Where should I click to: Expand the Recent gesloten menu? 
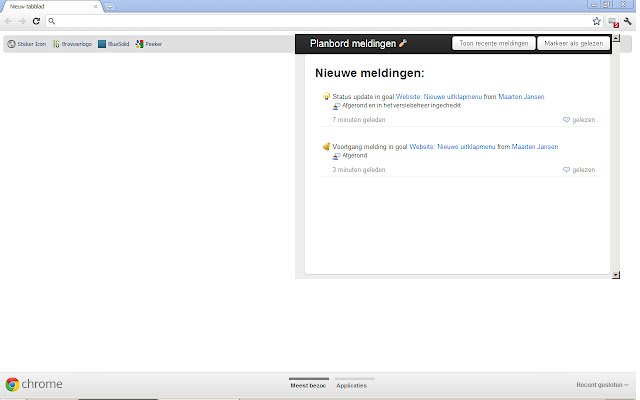602,384
